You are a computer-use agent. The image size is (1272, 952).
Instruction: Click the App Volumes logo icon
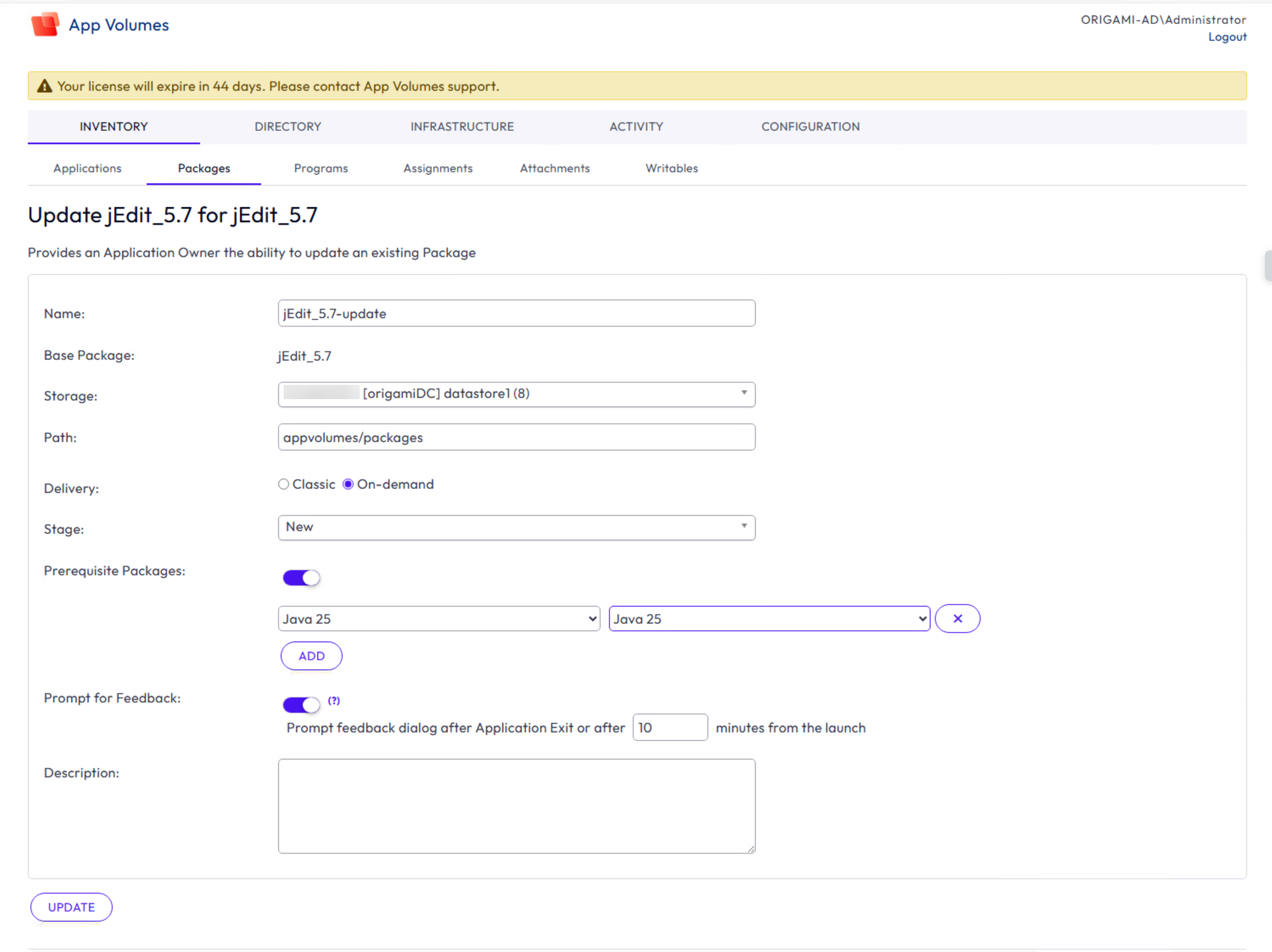click(x=45, y=24)
